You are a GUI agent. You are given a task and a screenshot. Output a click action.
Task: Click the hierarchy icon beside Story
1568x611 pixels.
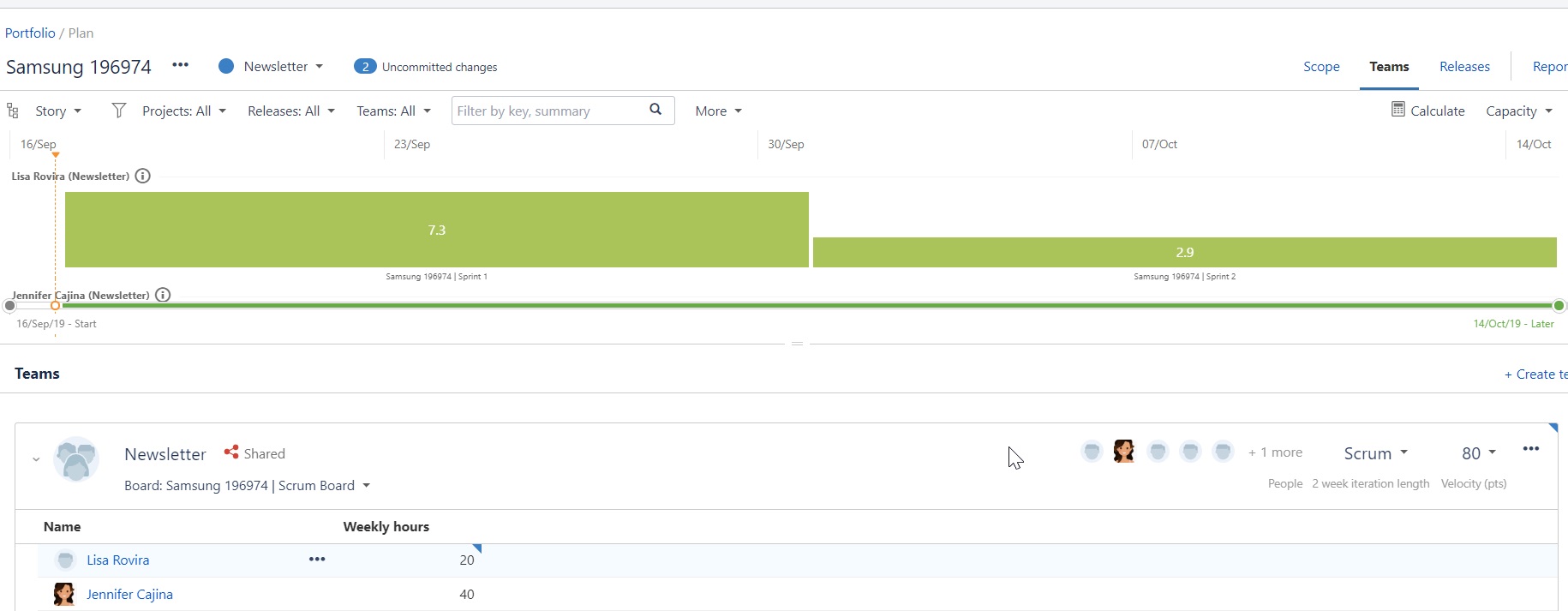(x=13, y=111)
